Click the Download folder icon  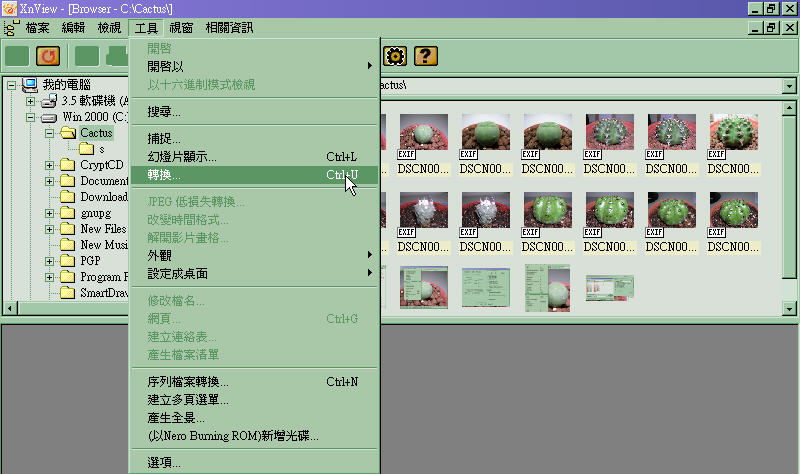point(67,197)
